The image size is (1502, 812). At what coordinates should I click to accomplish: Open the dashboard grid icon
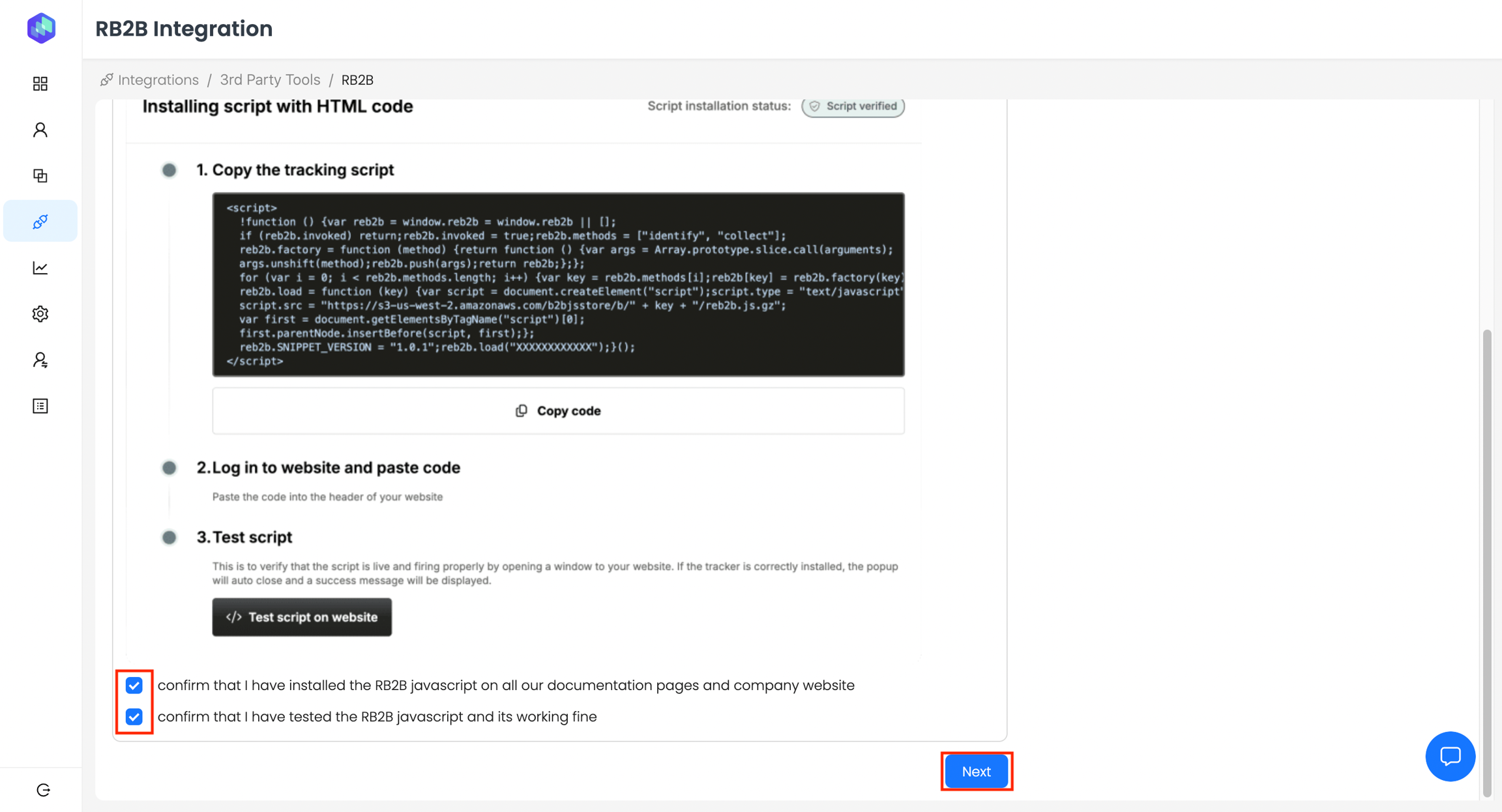(40, 83)
